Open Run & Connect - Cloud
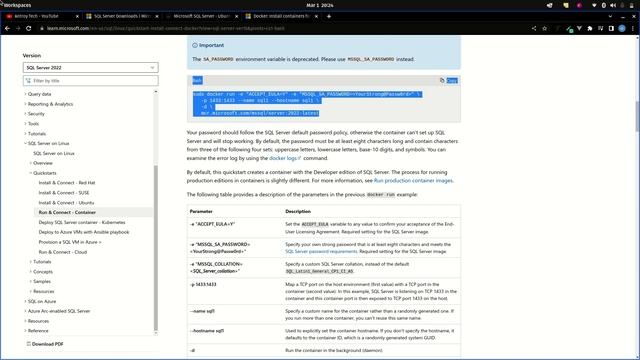The width and height of the screenshot is (640, 360). pos(63,252)
